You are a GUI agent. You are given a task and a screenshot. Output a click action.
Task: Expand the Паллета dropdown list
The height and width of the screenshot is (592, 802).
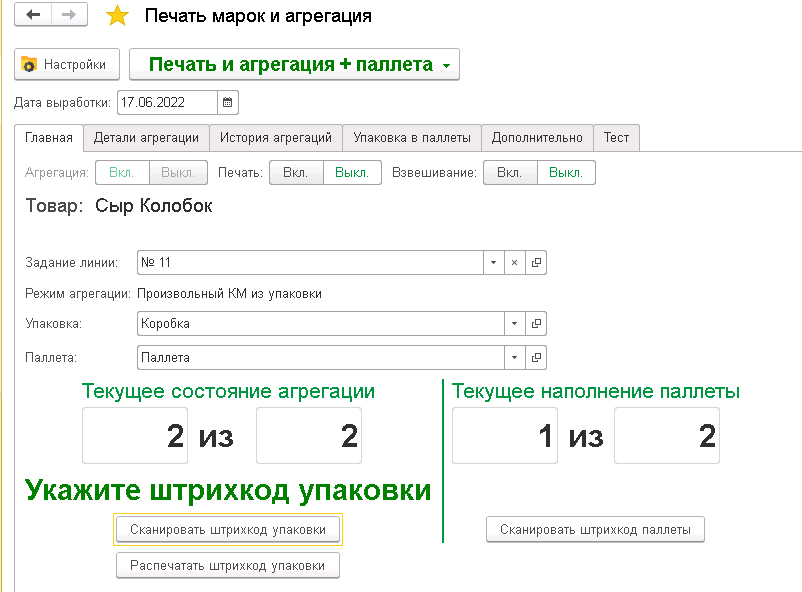pos(515,357)
